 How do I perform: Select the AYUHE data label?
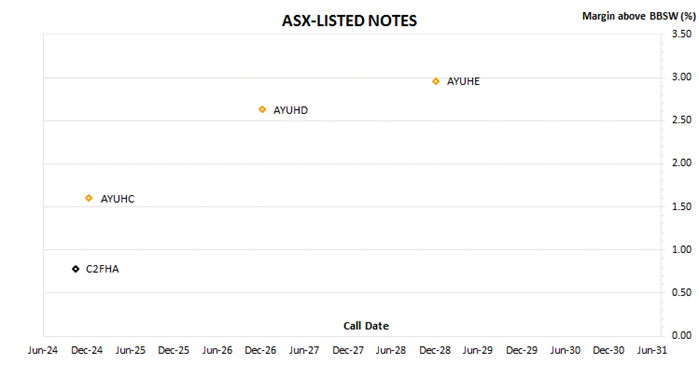(x=463, y=82)
